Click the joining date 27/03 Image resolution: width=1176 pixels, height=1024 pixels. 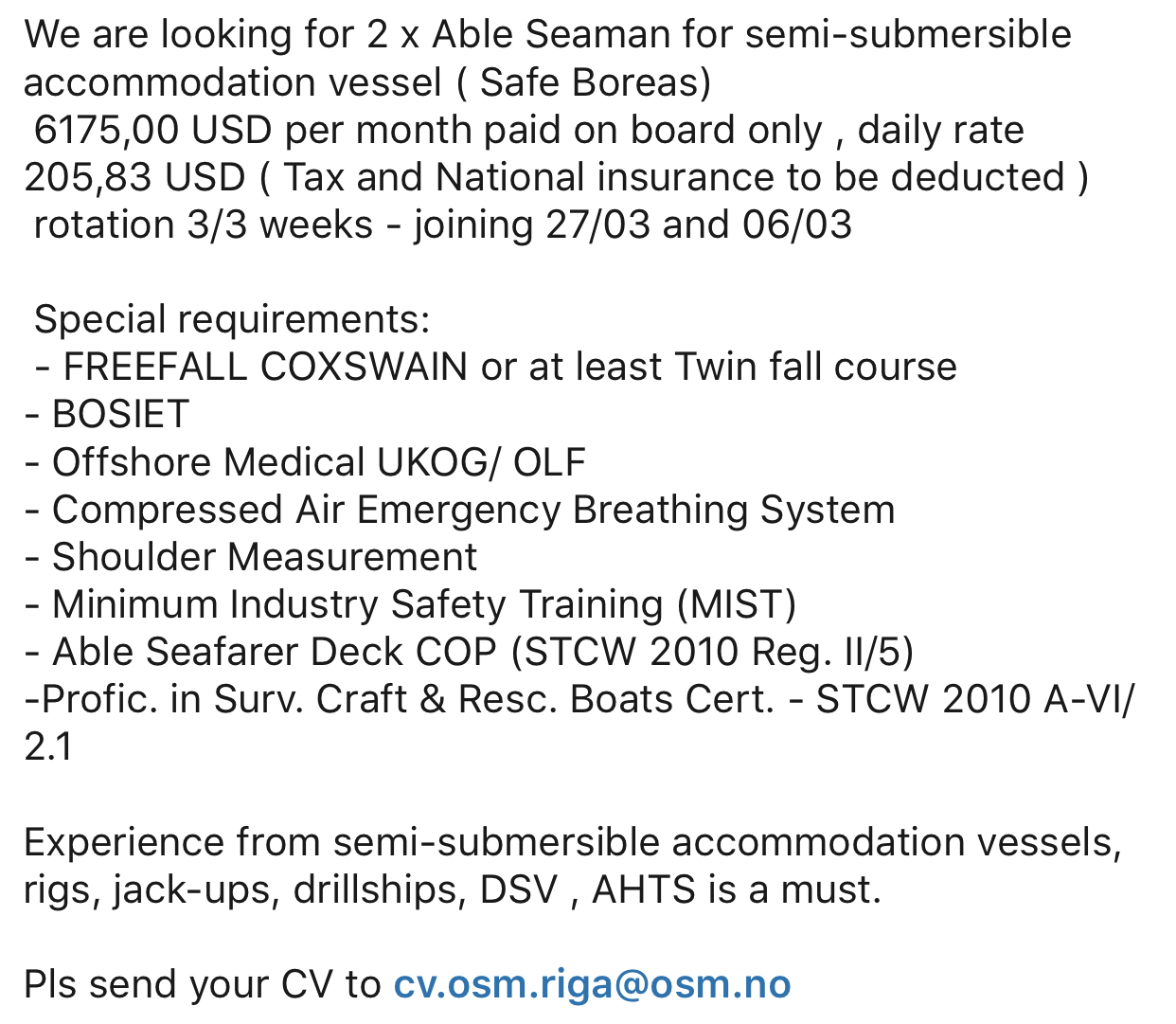tap(597, 225)
